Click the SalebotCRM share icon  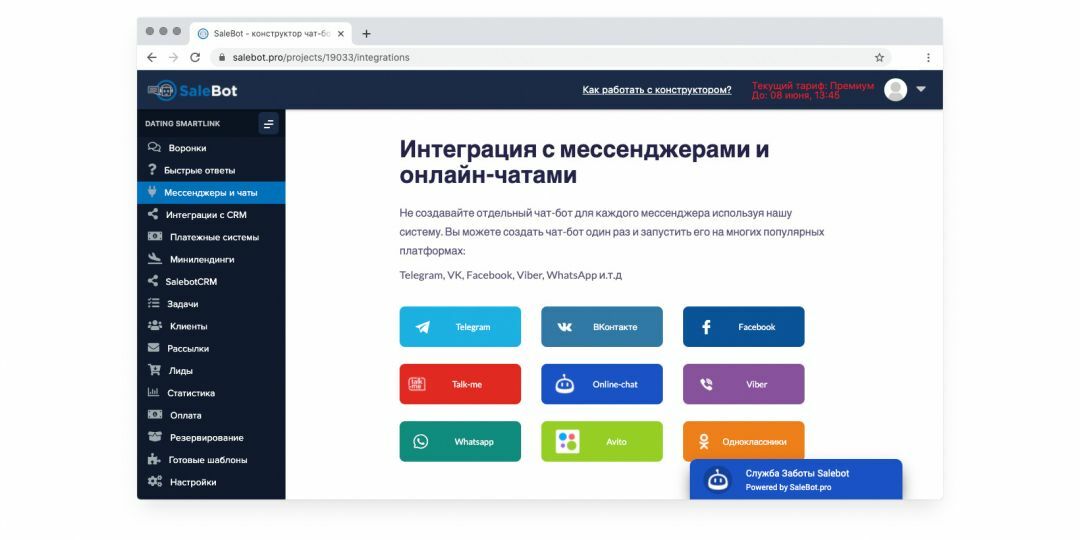153,281
